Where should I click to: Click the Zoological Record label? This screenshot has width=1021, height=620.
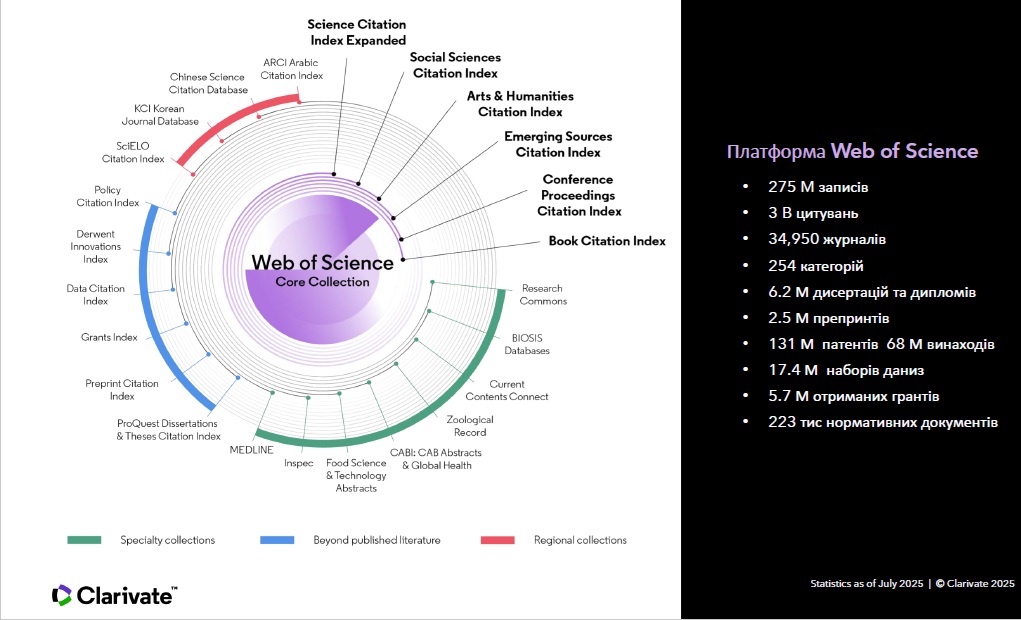pyautogui.click(x=469, y=426)
